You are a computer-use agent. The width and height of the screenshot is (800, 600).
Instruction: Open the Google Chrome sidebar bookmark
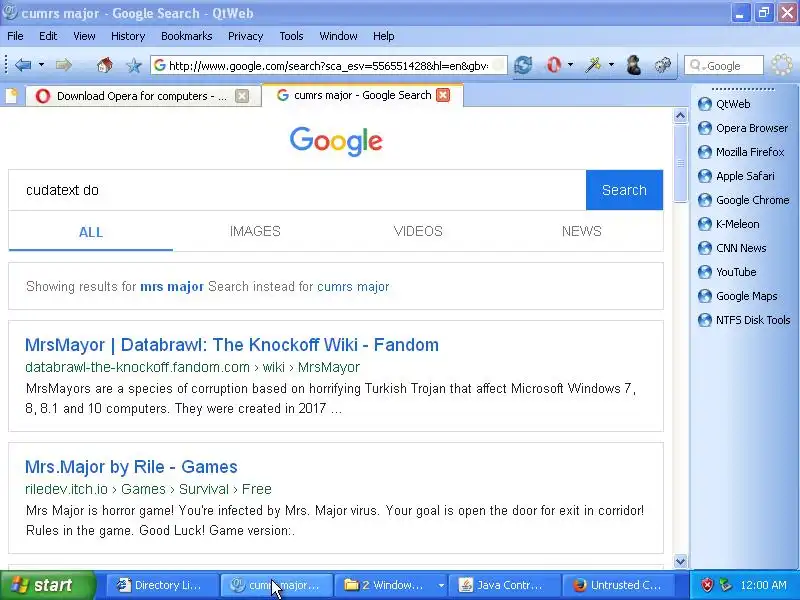743,200
